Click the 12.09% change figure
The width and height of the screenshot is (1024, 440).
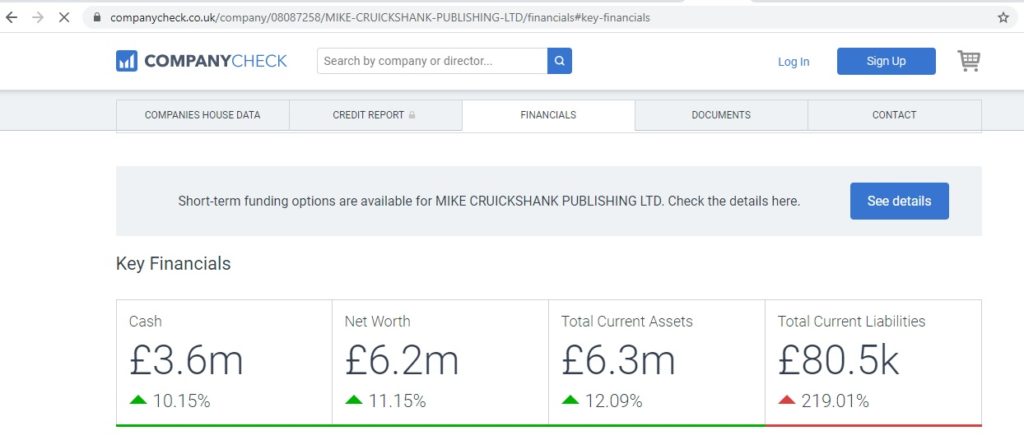pyautogui.click(x=614, y=401)
